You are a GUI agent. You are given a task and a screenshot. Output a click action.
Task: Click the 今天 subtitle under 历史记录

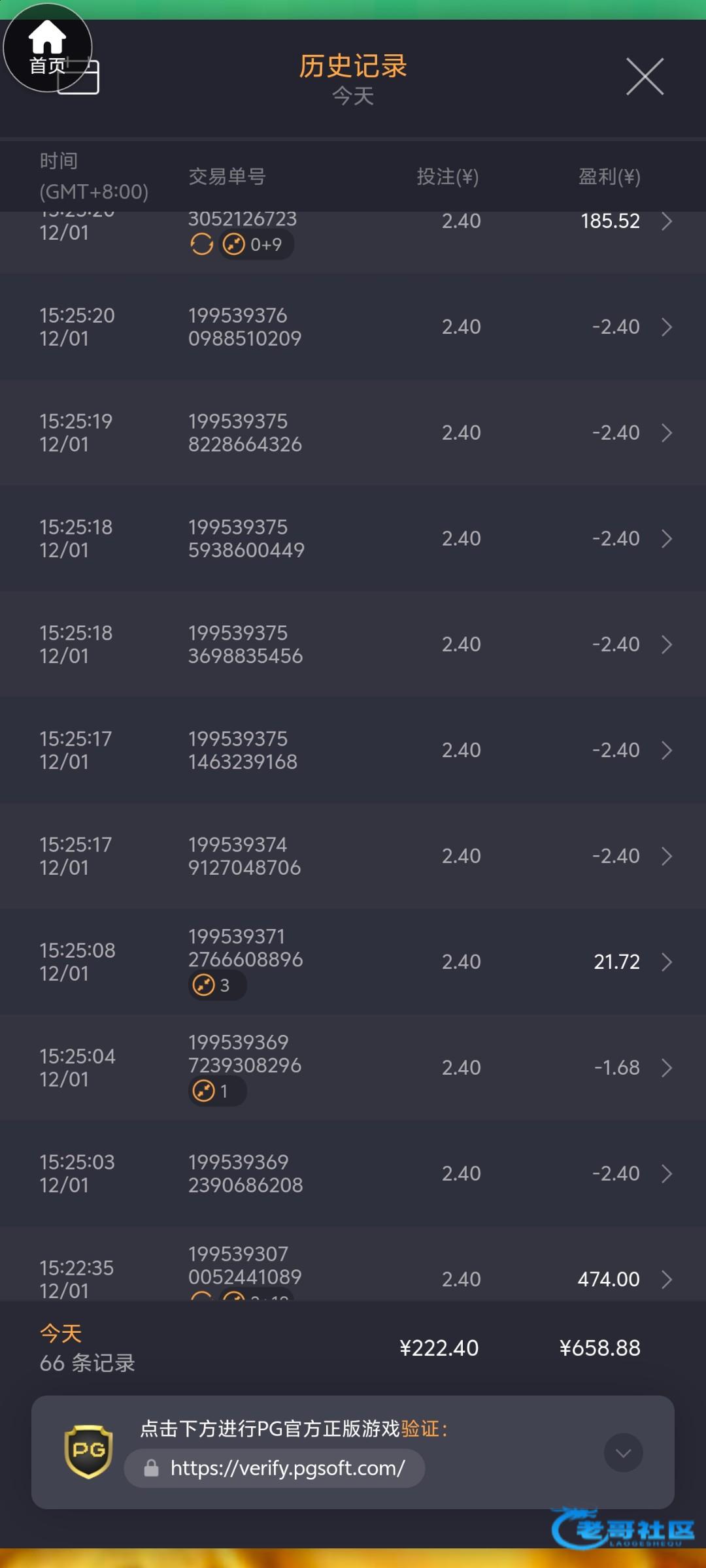[x=353, y=97]
